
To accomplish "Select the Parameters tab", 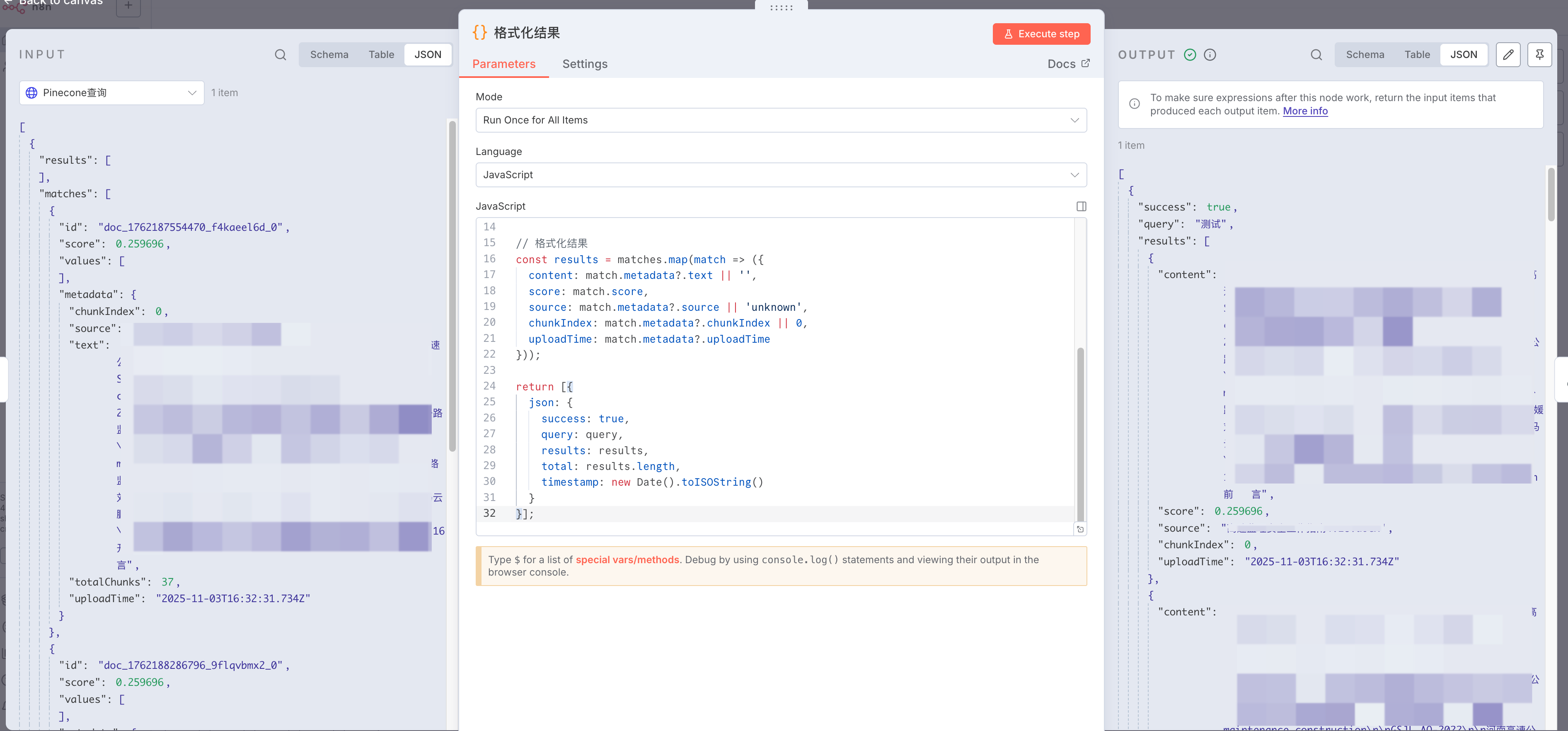I will (503, 64).
